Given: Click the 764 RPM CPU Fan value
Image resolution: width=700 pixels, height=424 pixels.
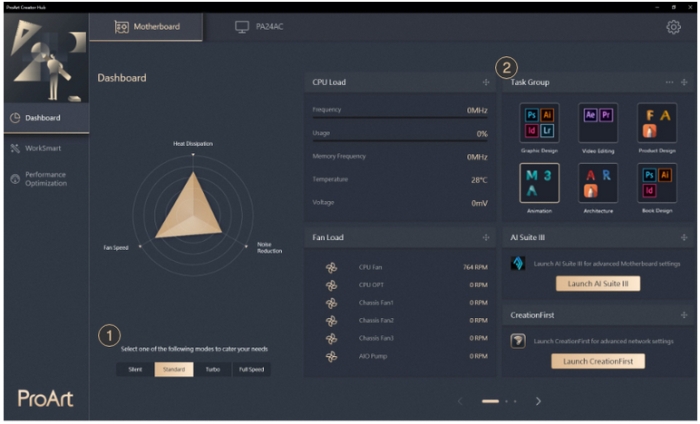Looking at the screenshot, I should 475,267.
